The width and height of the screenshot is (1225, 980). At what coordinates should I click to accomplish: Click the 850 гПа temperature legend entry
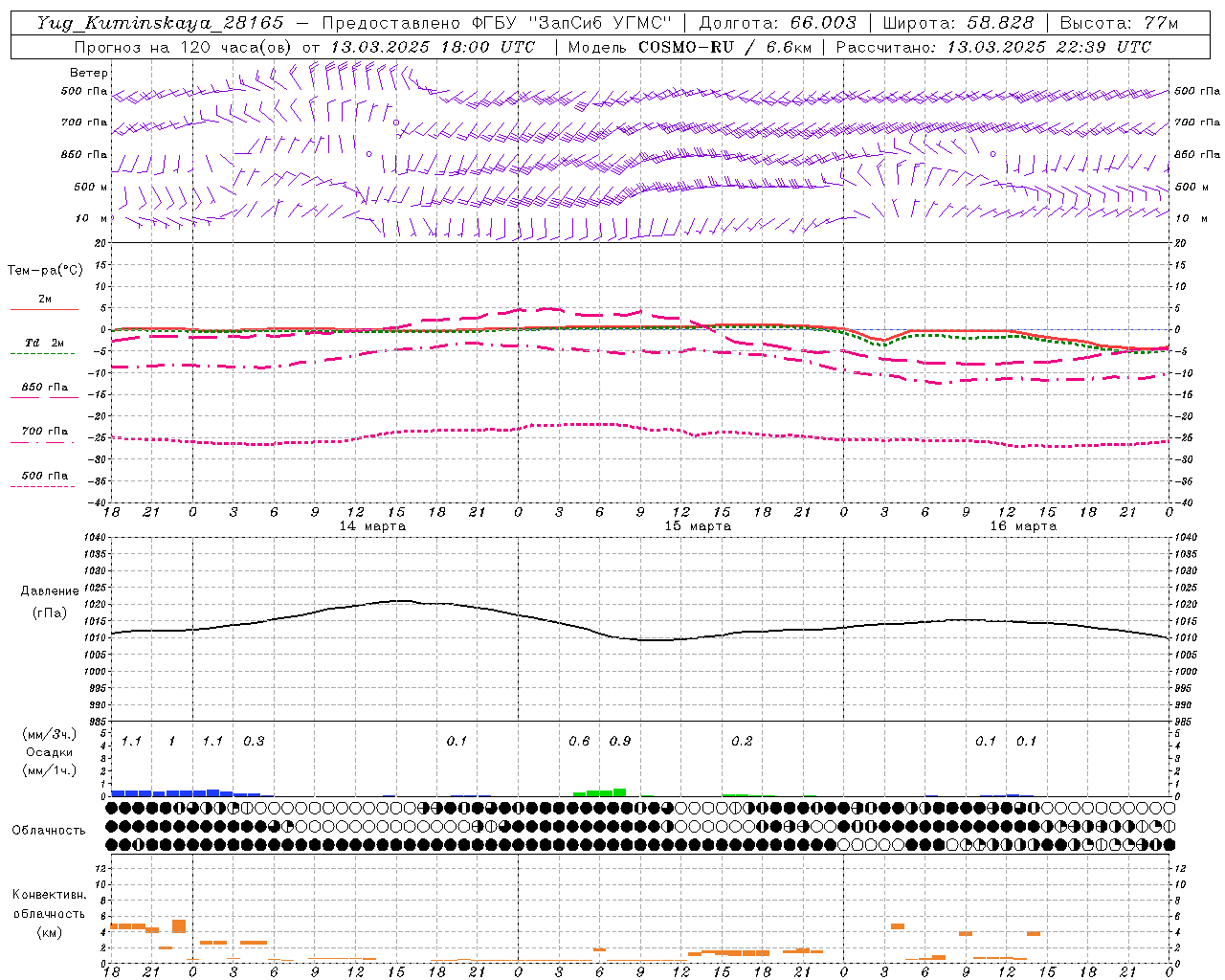pos(44,388)
